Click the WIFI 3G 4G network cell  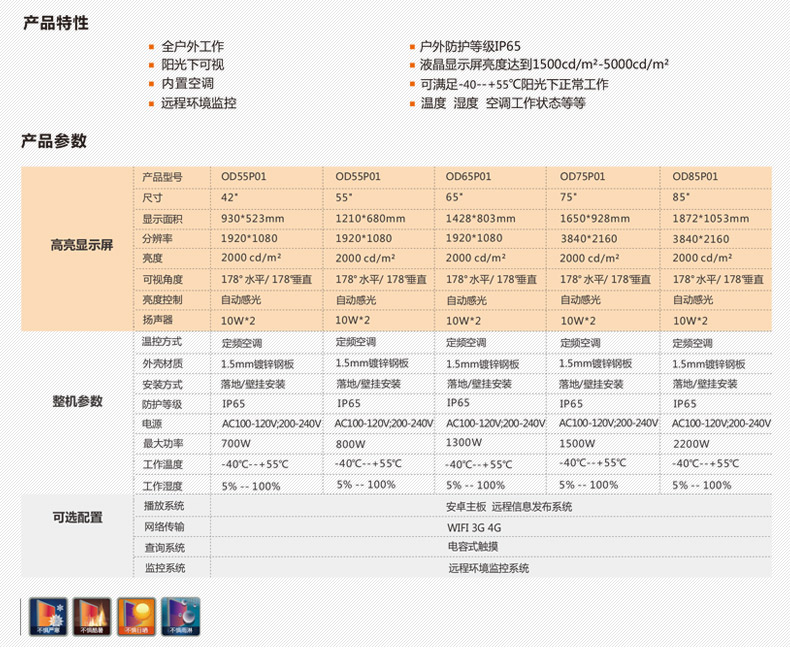(x=473, y=526)
